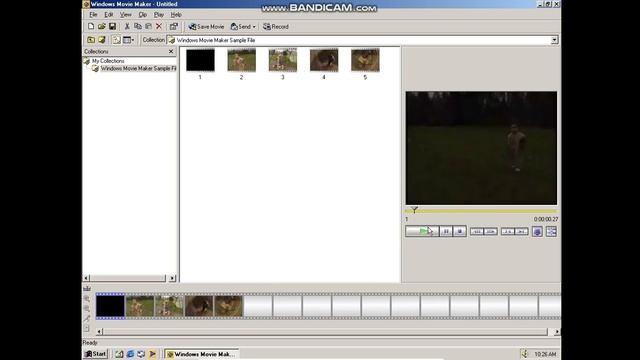640x360 pixels.
Task: Select the fifth storyboard clip
Action: (229, 306)
